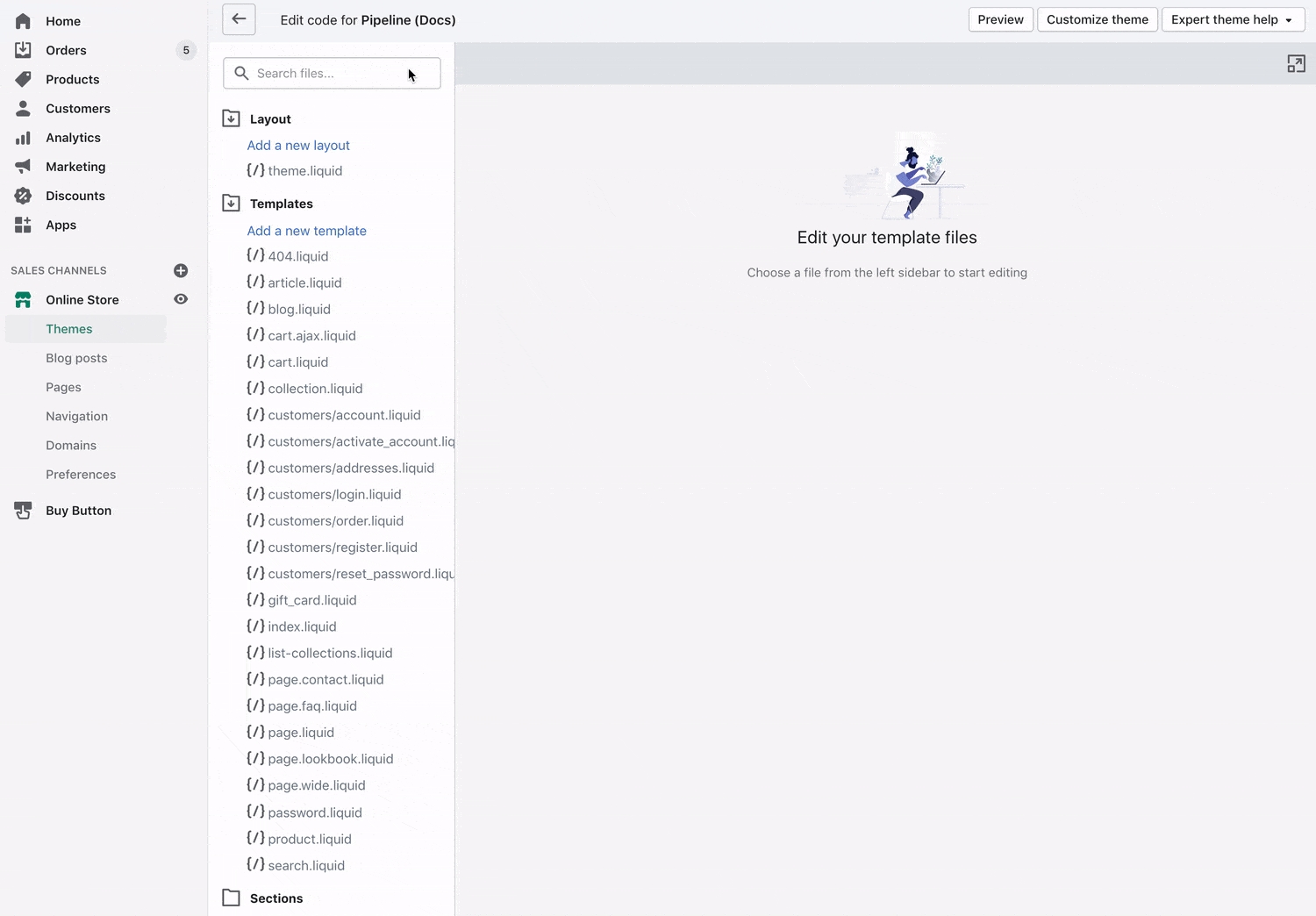Viewport: 1316px width, 916px height.
Task: Open the Orders section
Action: [66, 50]
